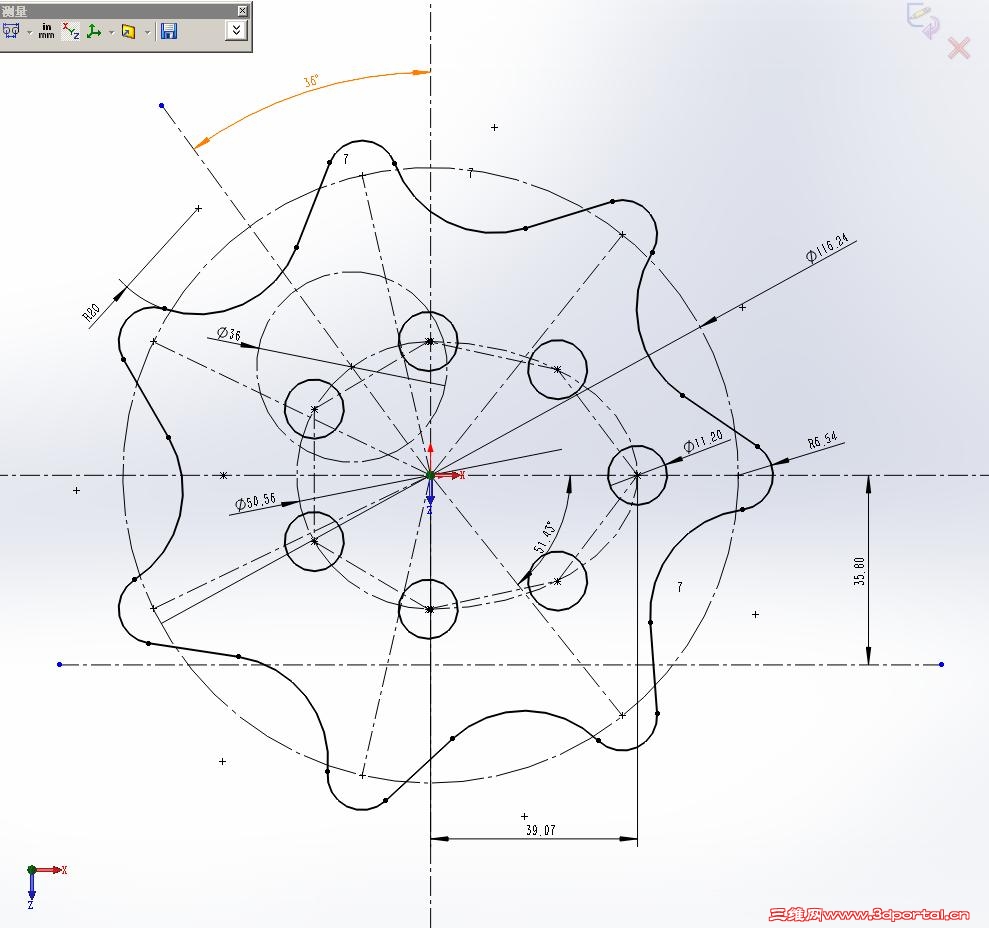
Task: Select the R20 radius dimension
Action: point(92,313)
